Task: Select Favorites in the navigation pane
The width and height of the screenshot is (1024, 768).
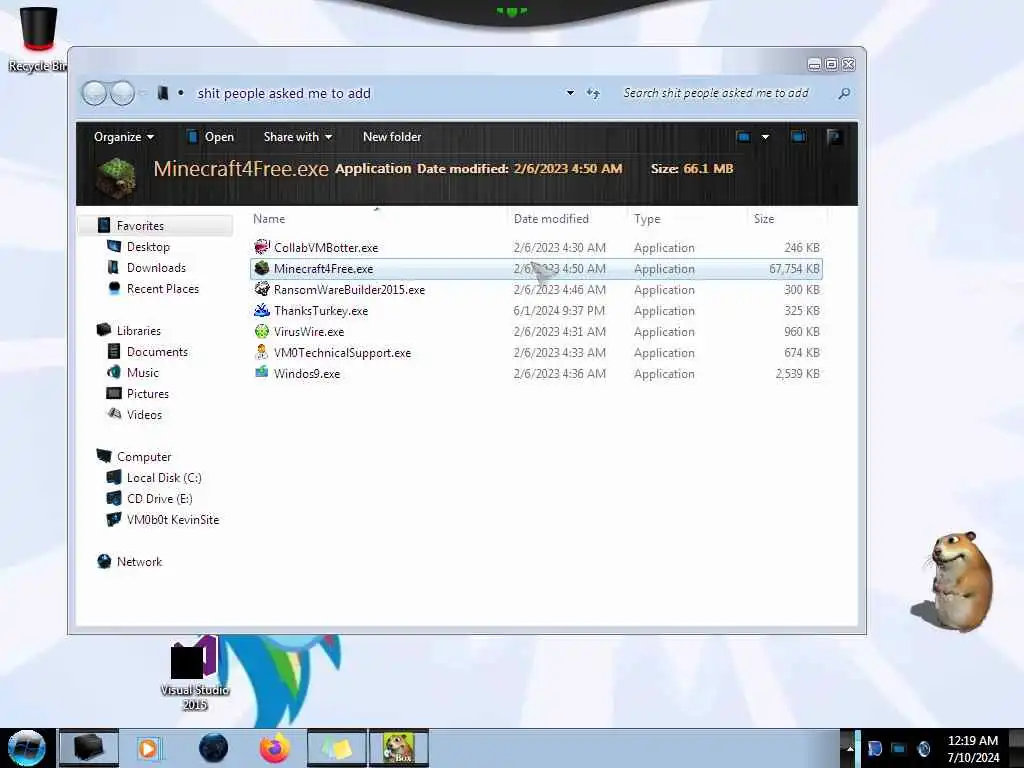Action: (140, 225)
